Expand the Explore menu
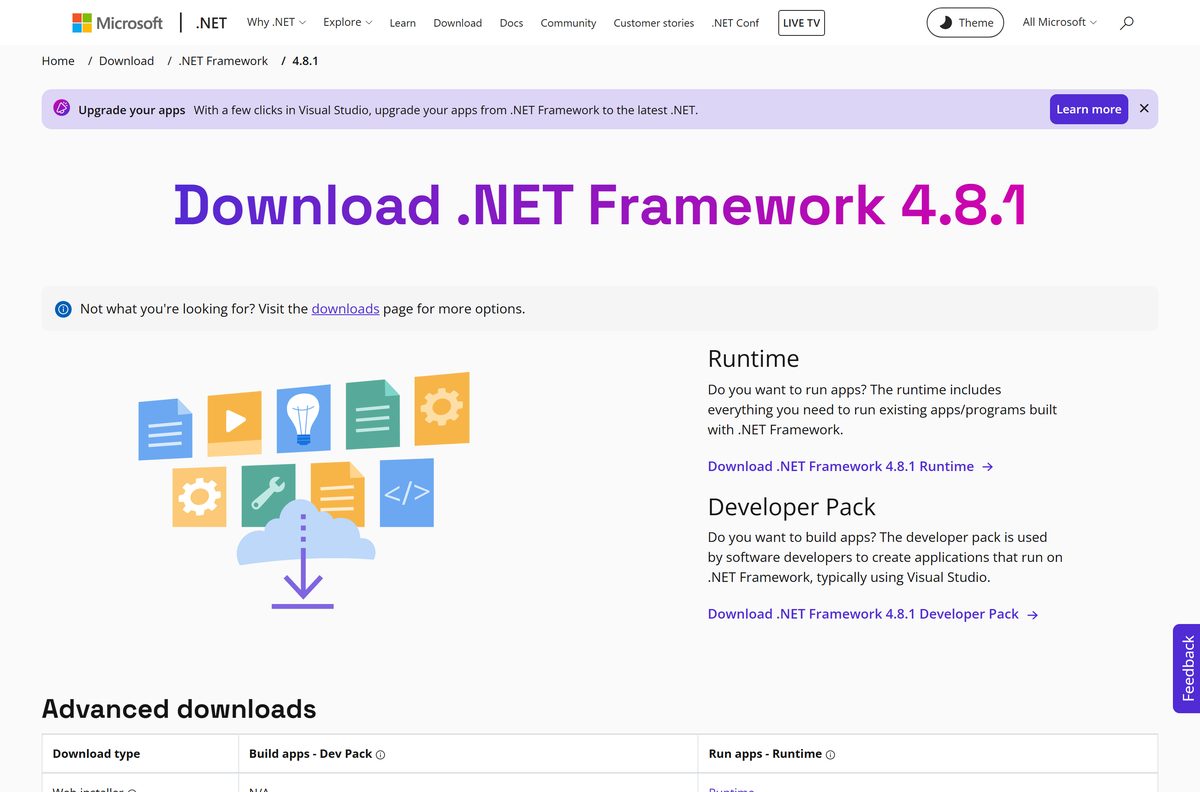 click(x=348, y=22)
